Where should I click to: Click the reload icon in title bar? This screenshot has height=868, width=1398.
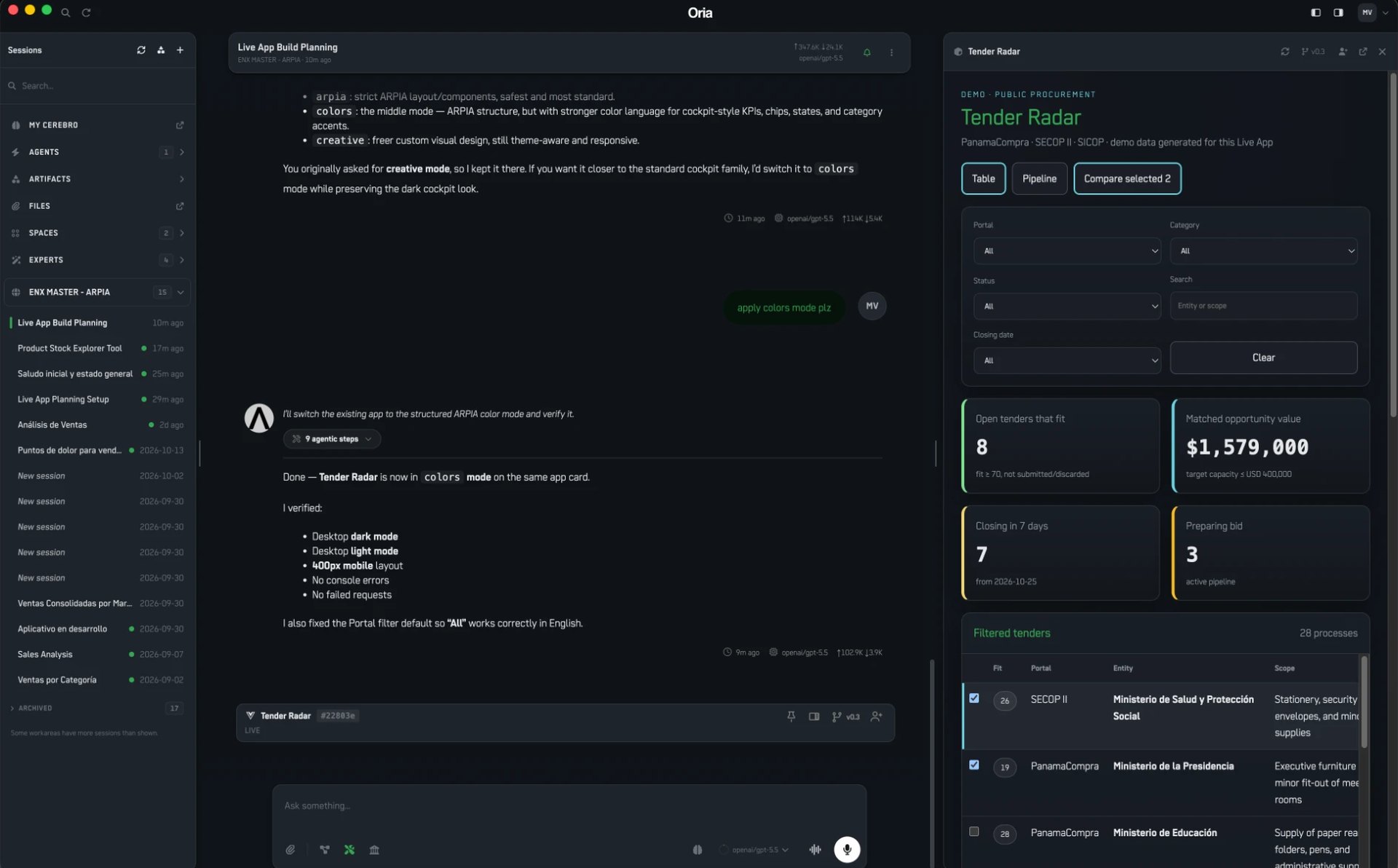tap(86, 12)
